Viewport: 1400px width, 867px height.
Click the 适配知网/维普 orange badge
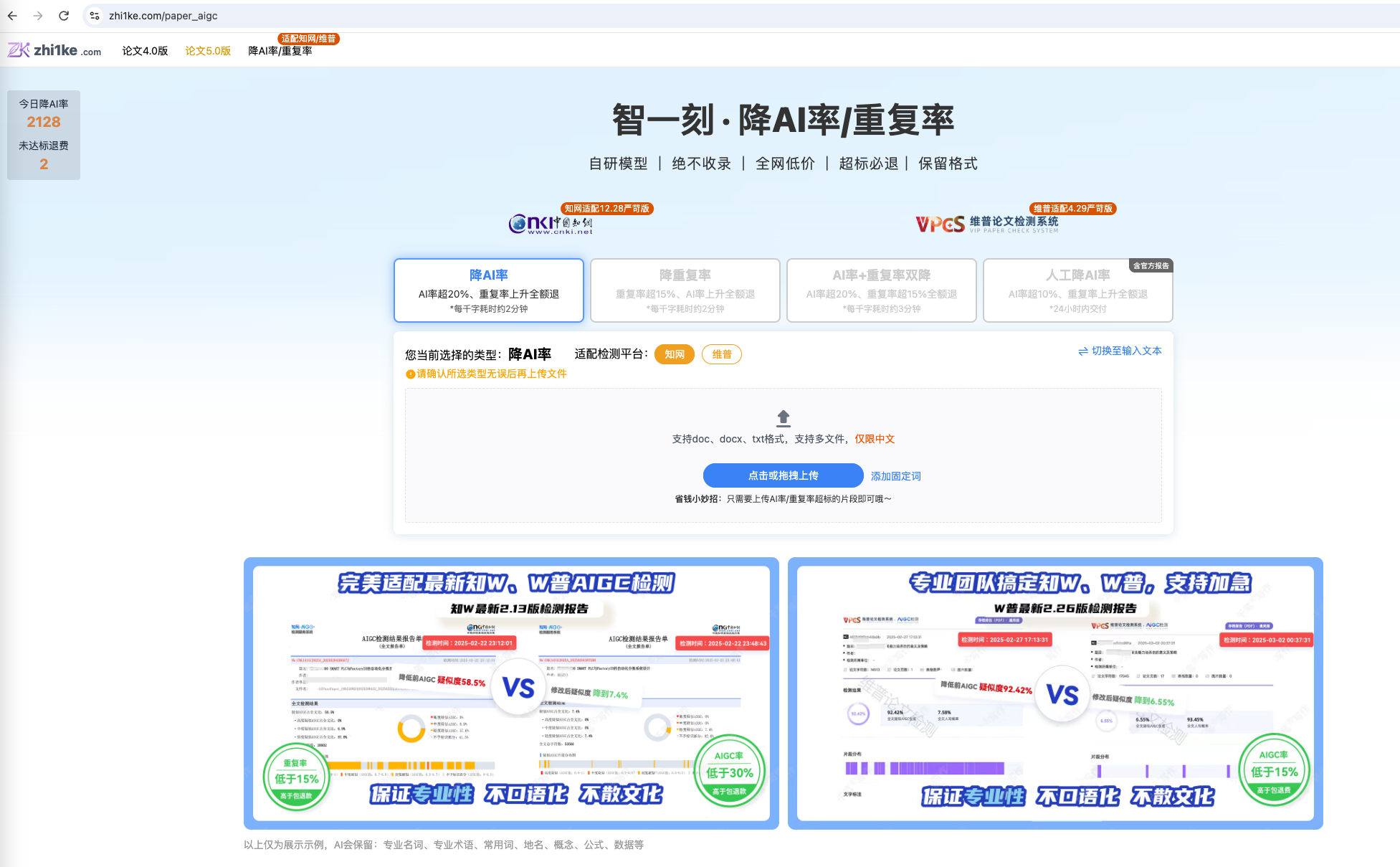coord(309,39)
